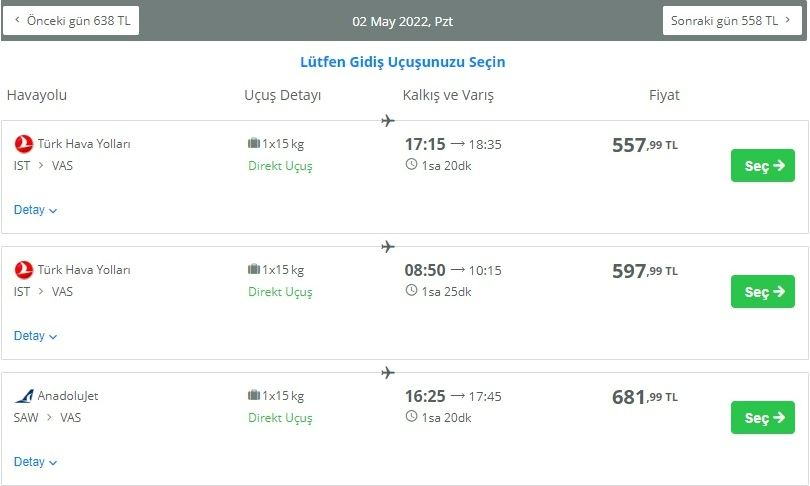Expand Detay for the AnadoluJet flight
810x486 pixels.
tap(35, 462)
